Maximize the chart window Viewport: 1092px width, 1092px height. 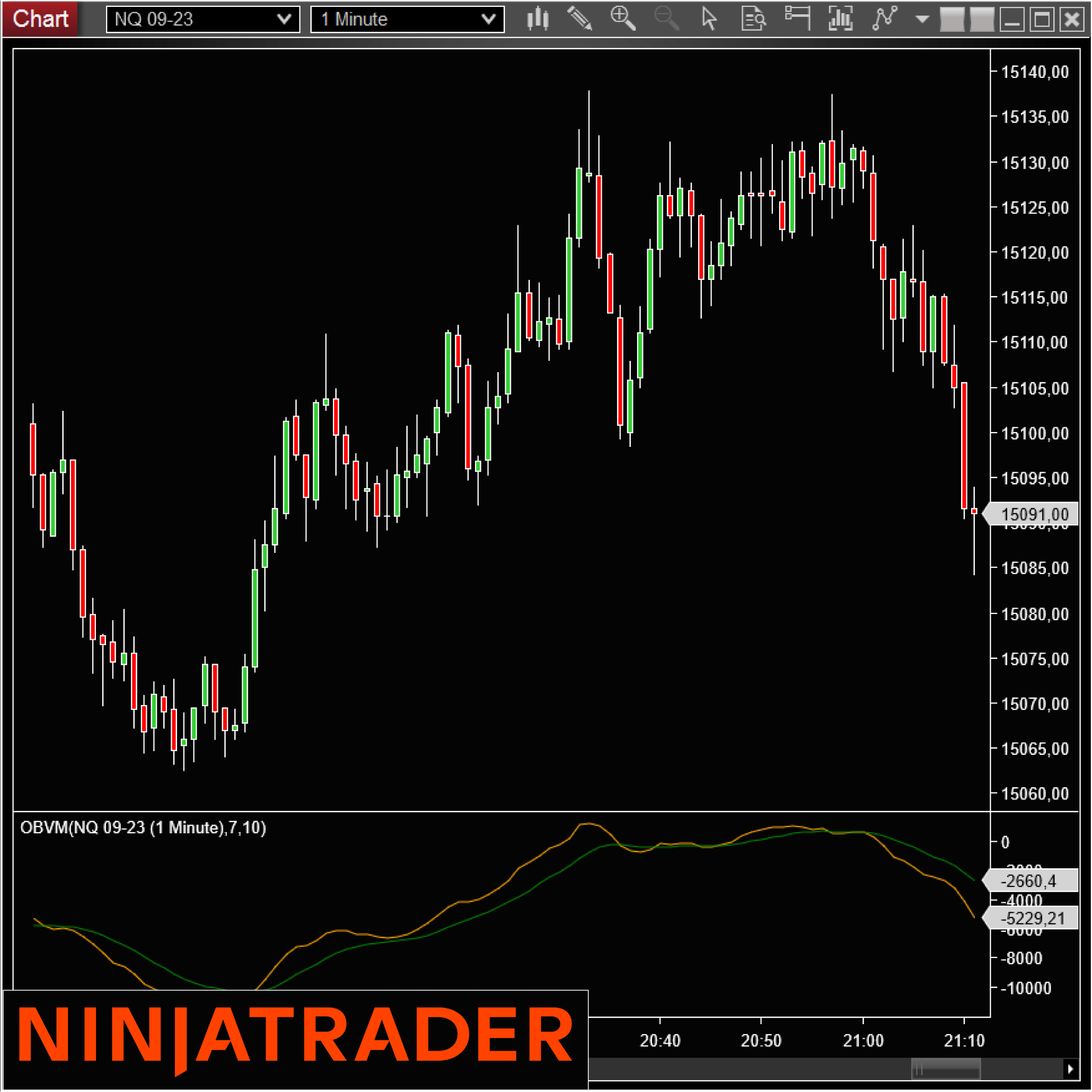point(1042,20)
